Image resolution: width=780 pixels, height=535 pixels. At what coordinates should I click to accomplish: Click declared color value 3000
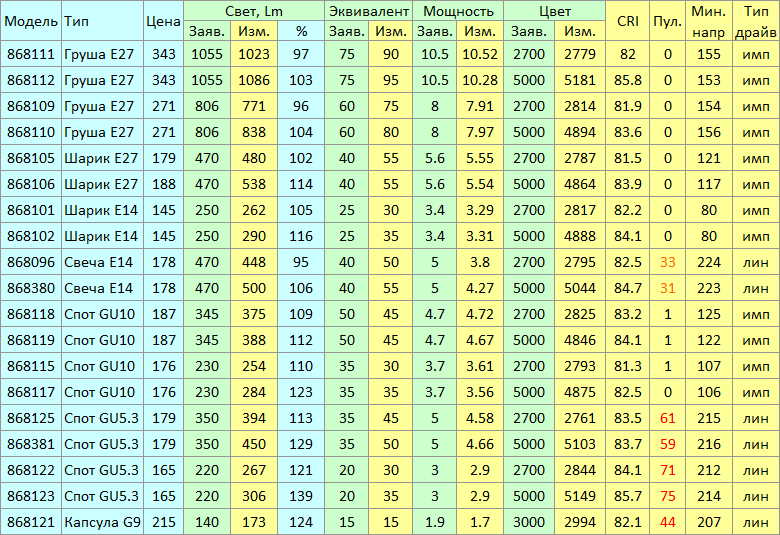[529, 522]
